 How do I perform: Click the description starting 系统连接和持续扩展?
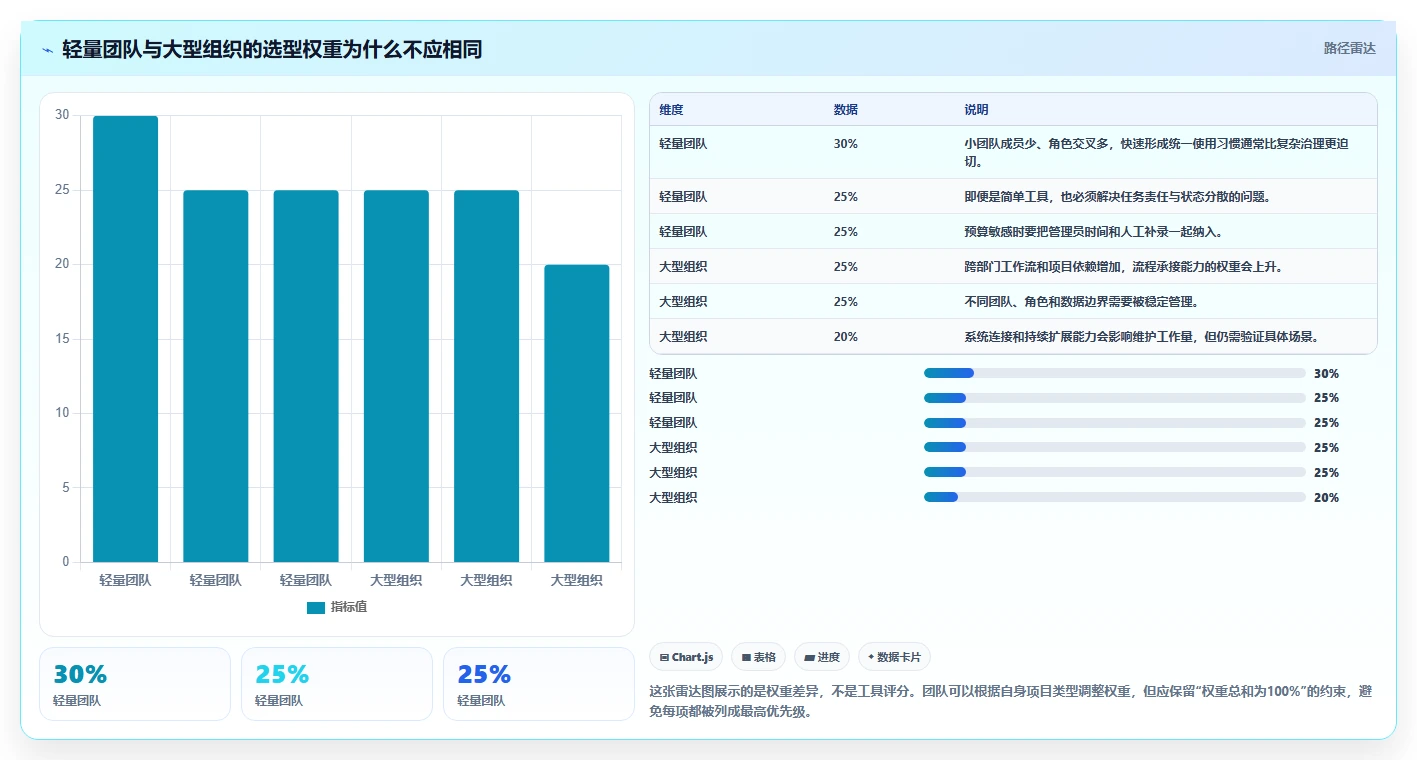(1141, 337)
